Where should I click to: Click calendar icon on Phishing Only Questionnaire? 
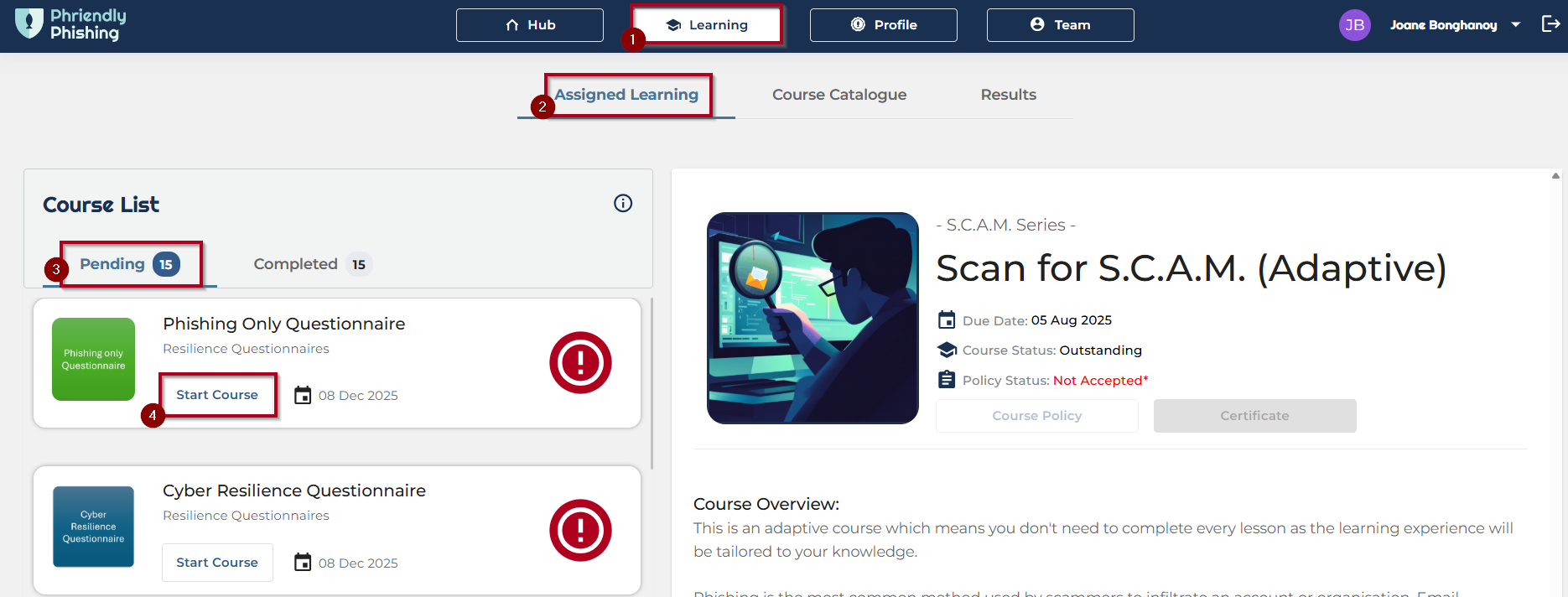303,395
